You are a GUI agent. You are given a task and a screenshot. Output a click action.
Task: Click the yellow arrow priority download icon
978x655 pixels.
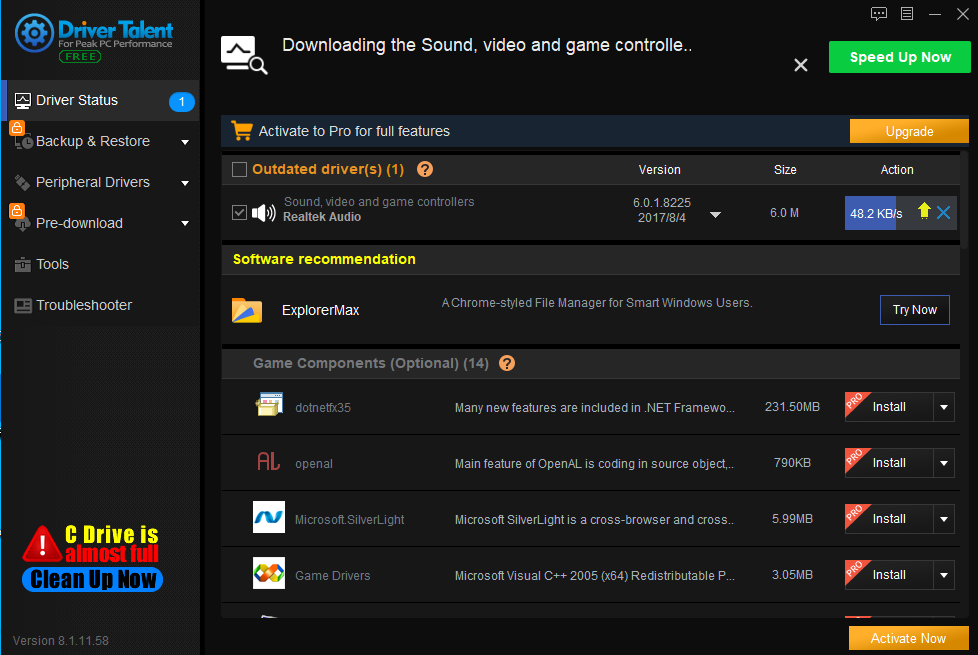click(924, 212)
